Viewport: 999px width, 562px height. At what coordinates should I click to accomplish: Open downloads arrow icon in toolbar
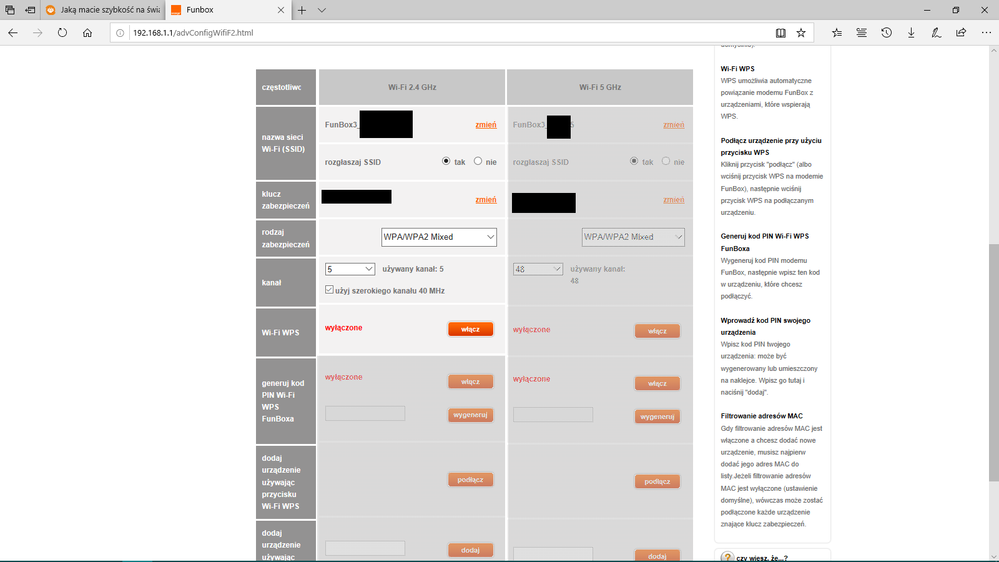click(911, 33)
